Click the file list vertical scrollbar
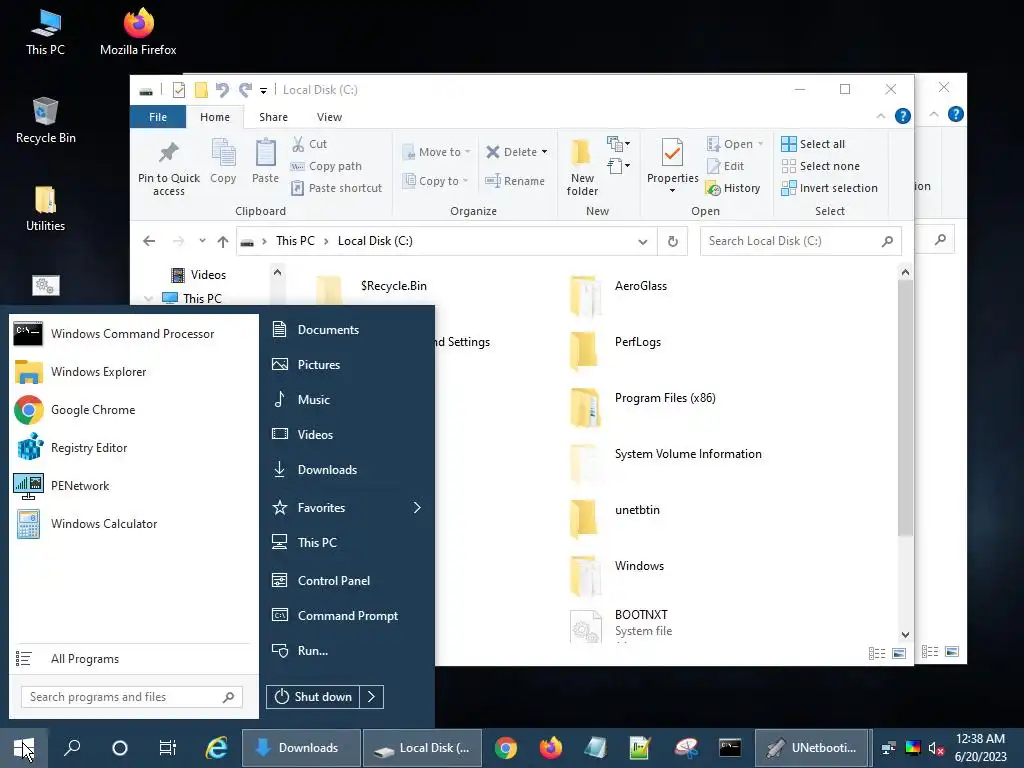 pyautogui.click(x=905, y=408)
